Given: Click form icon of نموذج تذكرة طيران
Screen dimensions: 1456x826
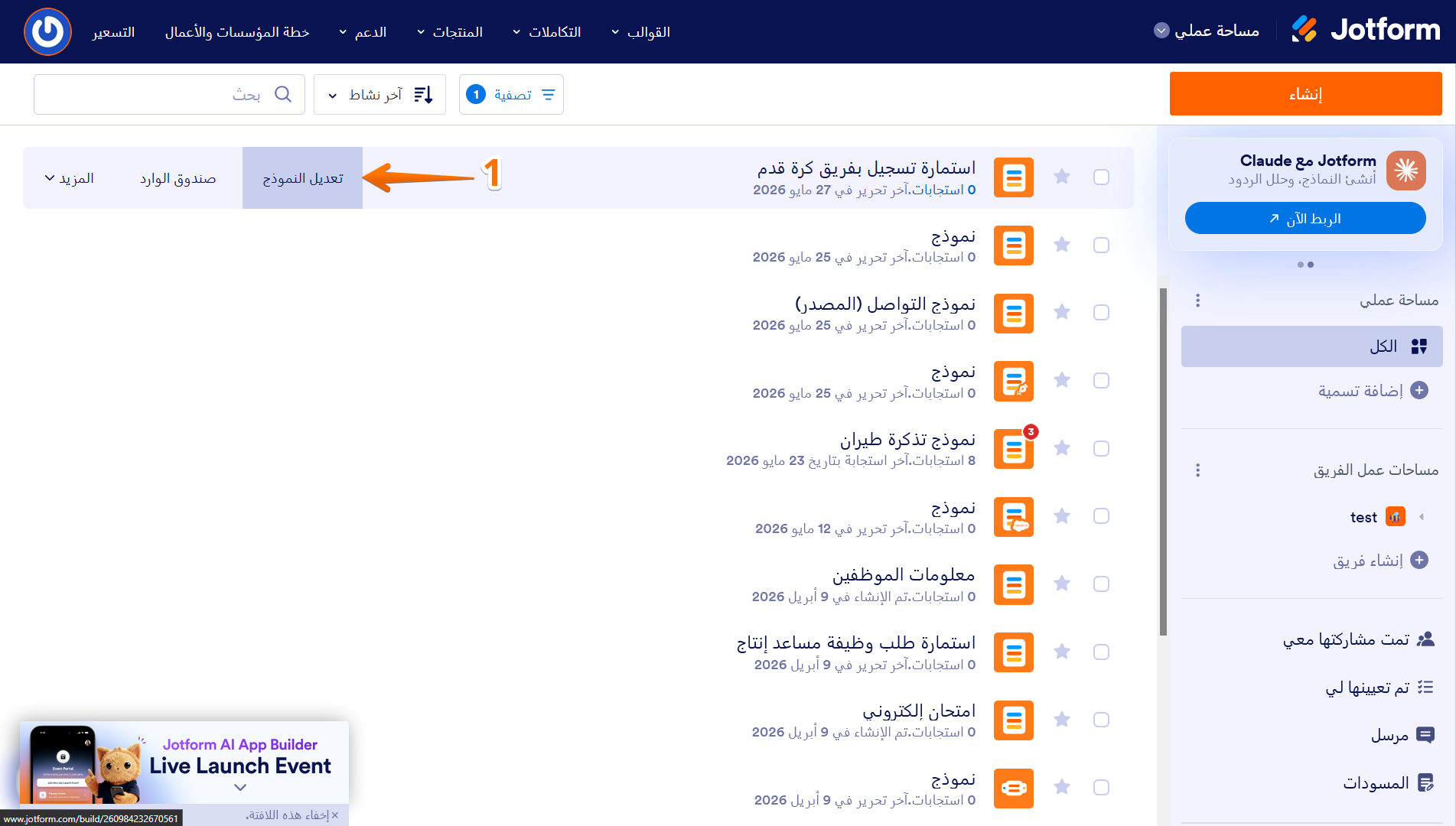Looking at the screenshot, I should coord(1014,449).
